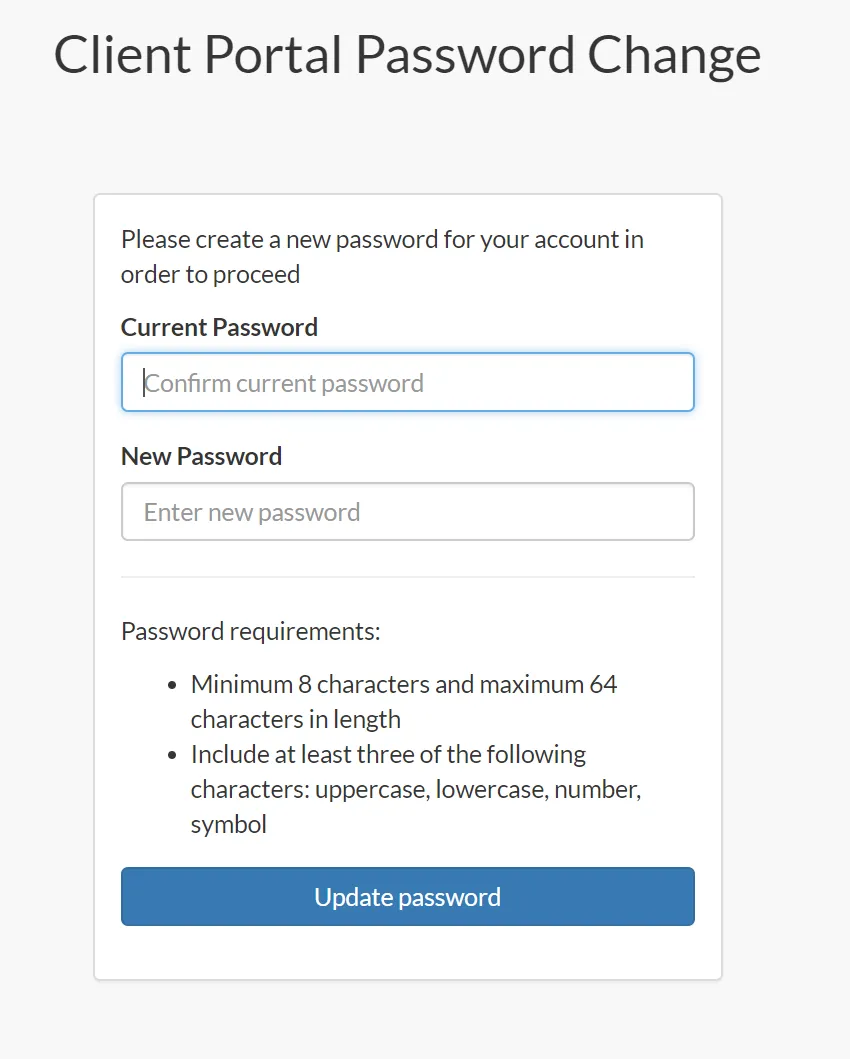This screenshot has height=1059, width=850.
Task: Click the words "order to proceed" in instructions
Action: [210, 274]
